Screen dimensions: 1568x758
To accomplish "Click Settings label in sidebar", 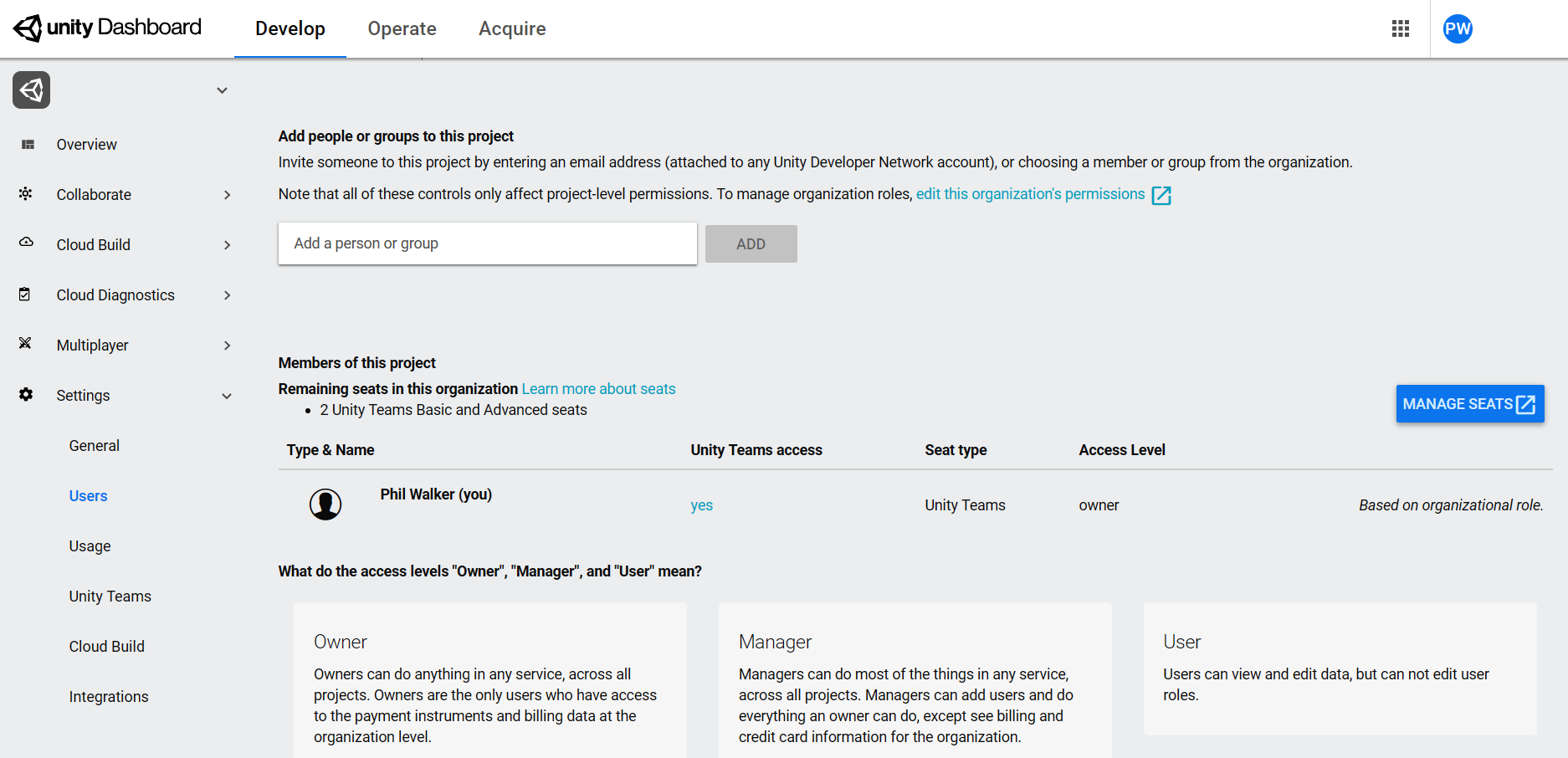I will [x=83, y=396].
